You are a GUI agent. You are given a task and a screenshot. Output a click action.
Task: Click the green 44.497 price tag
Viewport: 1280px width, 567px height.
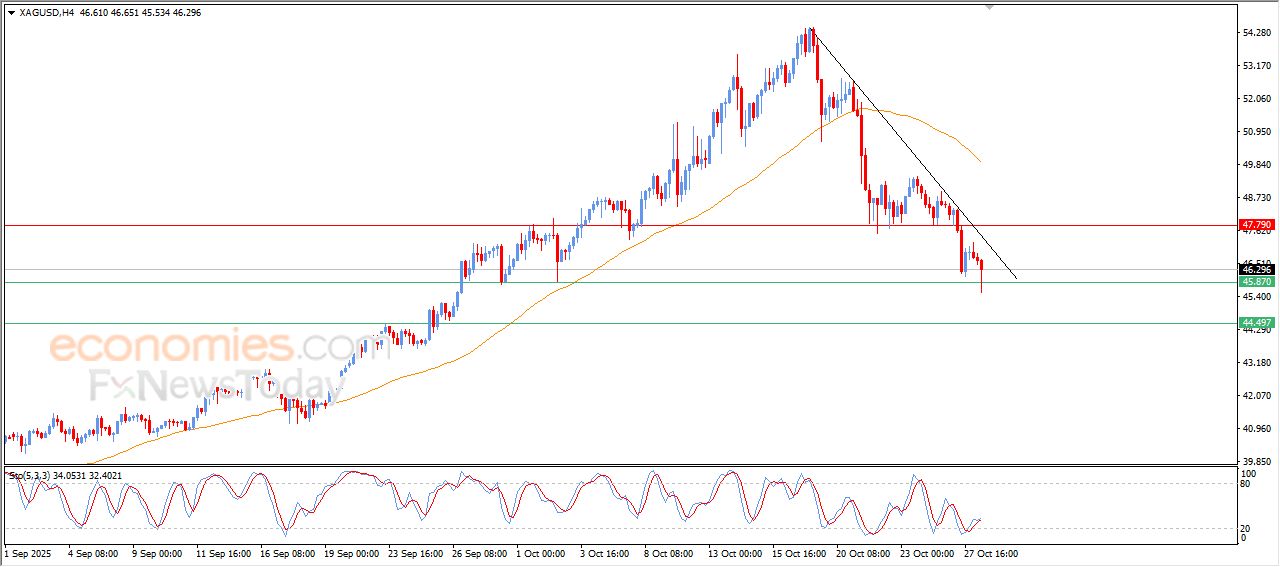(1255, 323)
